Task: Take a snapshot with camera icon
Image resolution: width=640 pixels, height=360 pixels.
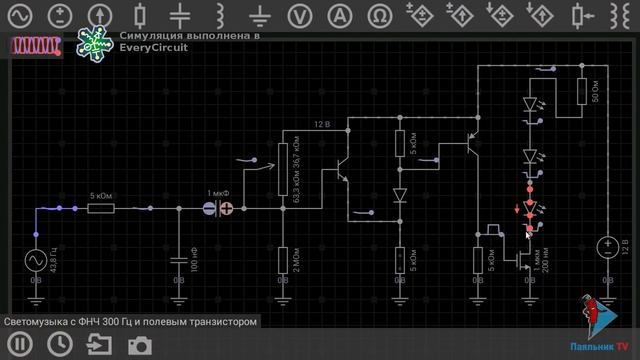Action: (x=140, y=345)
